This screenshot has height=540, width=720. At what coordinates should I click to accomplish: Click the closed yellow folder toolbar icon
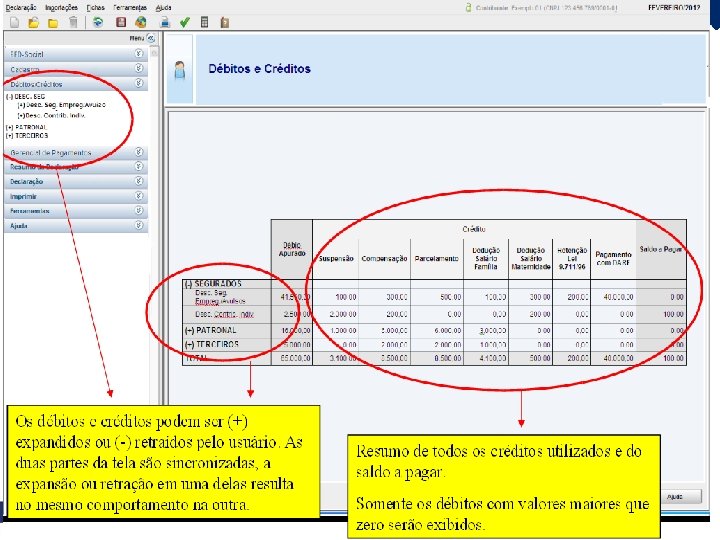53,22
